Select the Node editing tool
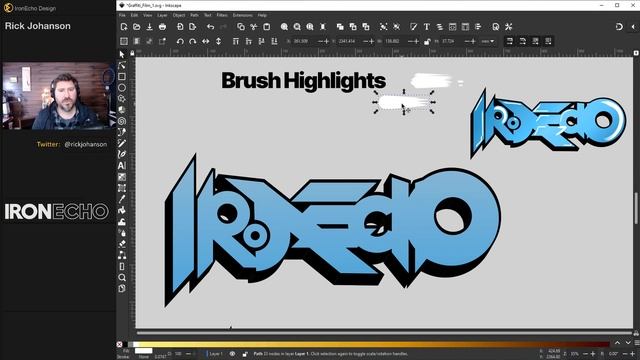This screenshot has width=640, height=360. tap(122, 65)
